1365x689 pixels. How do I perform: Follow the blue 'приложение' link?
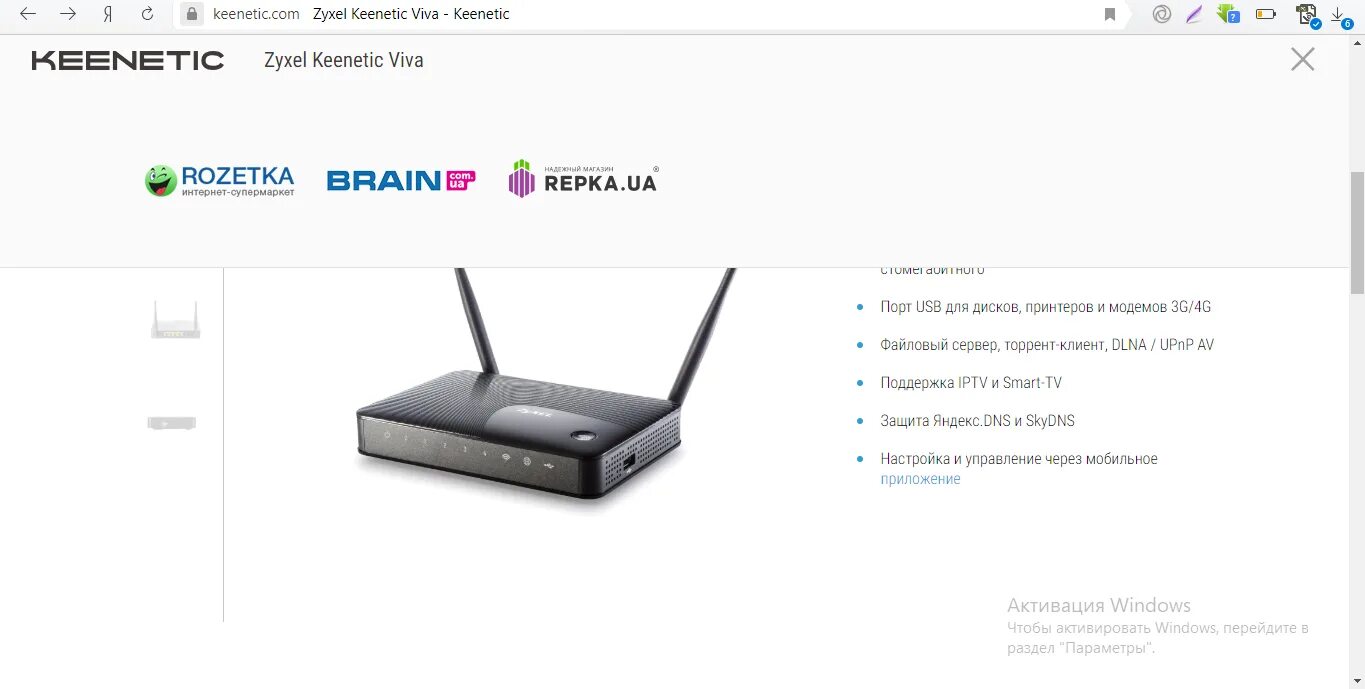pyautogui.click(x=920, y=479)
